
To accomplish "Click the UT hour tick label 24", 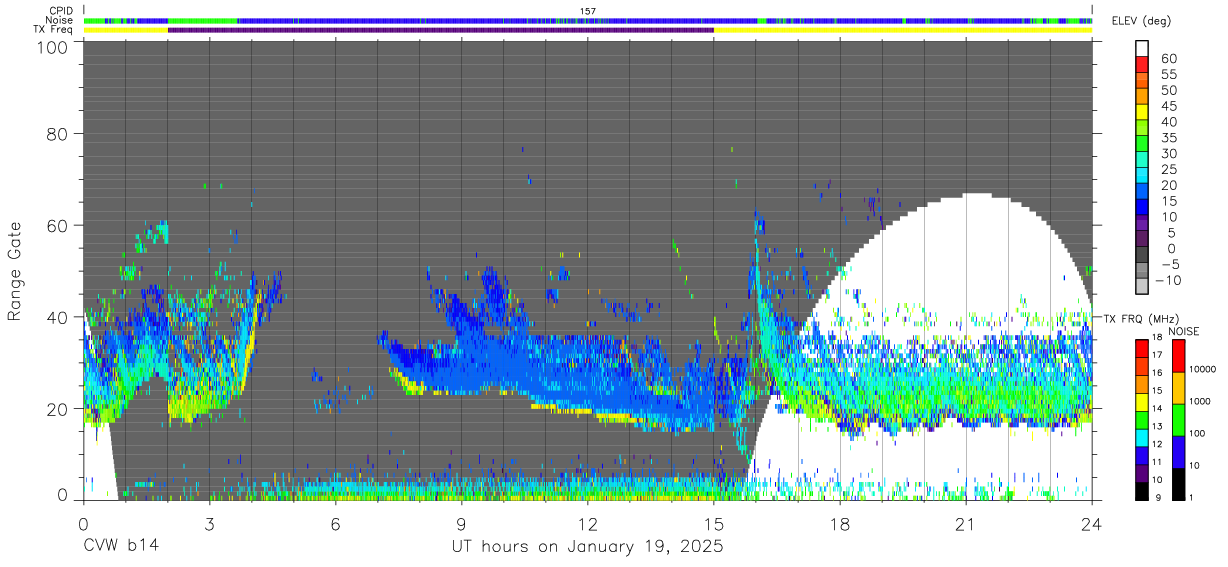I will 1091,523.
